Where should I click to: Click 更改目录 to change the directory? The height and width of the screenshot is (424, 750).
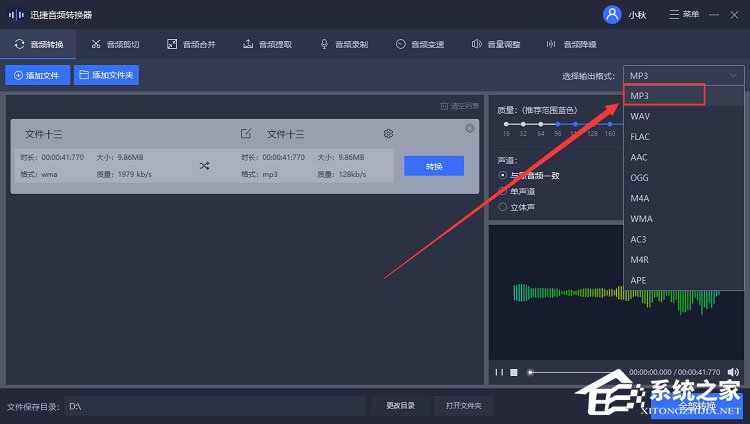pos(400,406)
